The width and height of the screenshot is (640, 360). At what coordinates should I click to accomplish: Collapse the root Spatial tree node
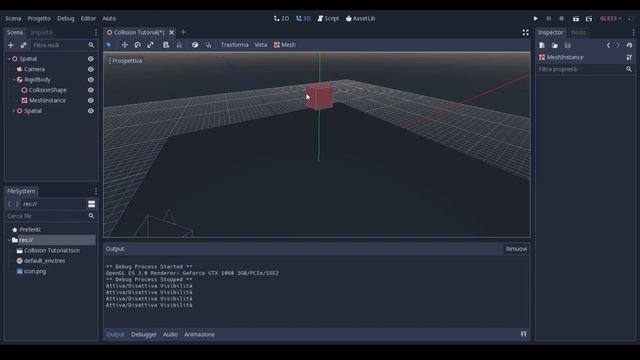(x=9, y=59)
